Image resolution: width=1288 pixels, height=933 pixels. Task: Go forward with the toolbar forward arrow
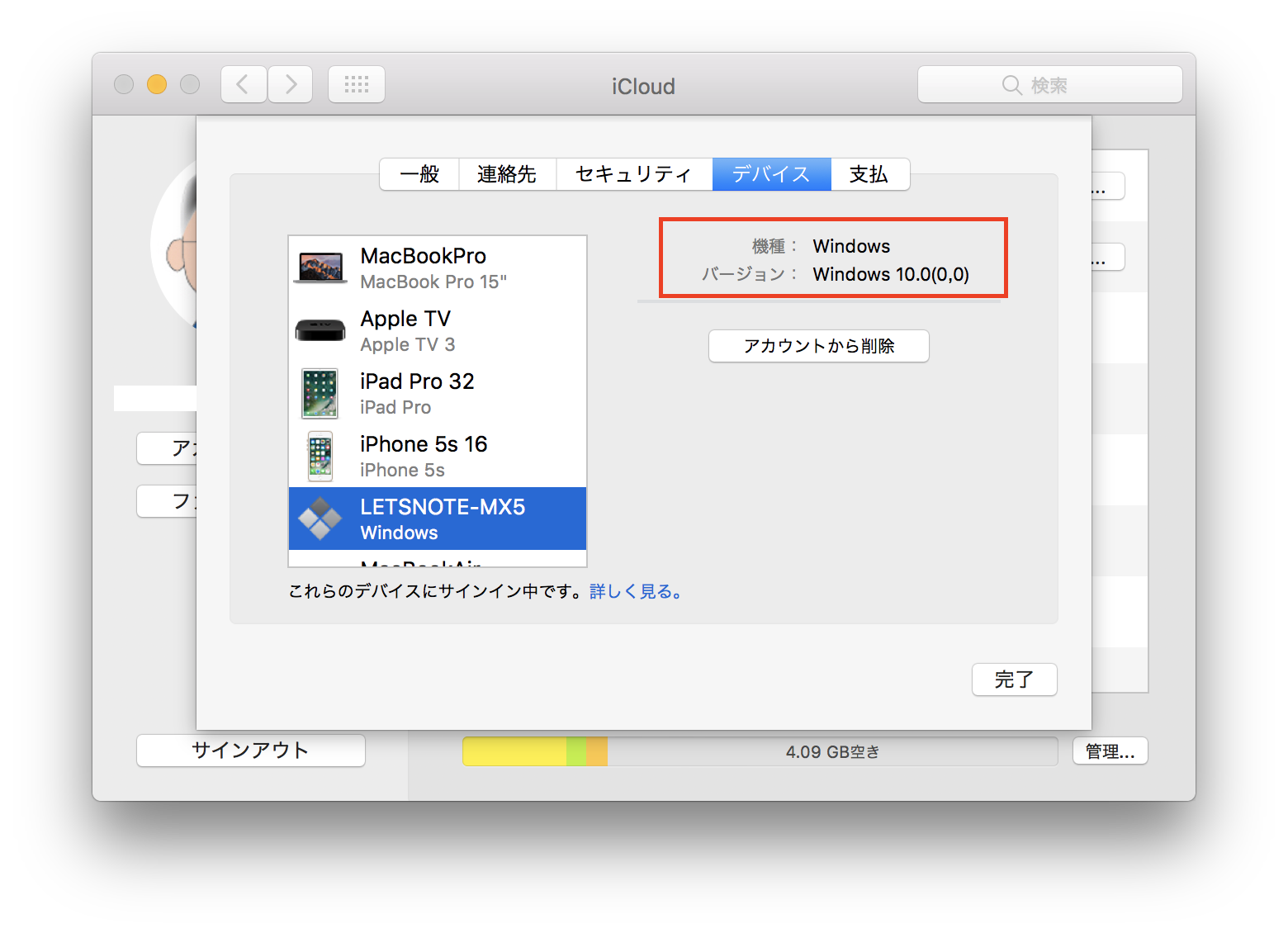click(x=290, y=84)
